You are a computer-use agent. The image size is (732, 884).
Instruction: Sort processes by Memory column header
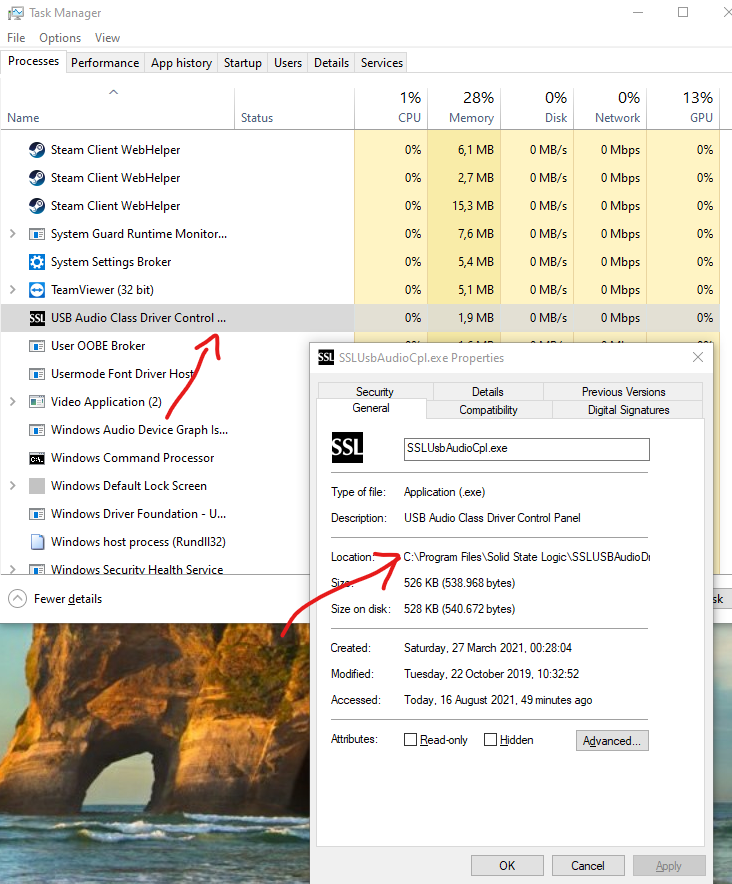(464, 107)
